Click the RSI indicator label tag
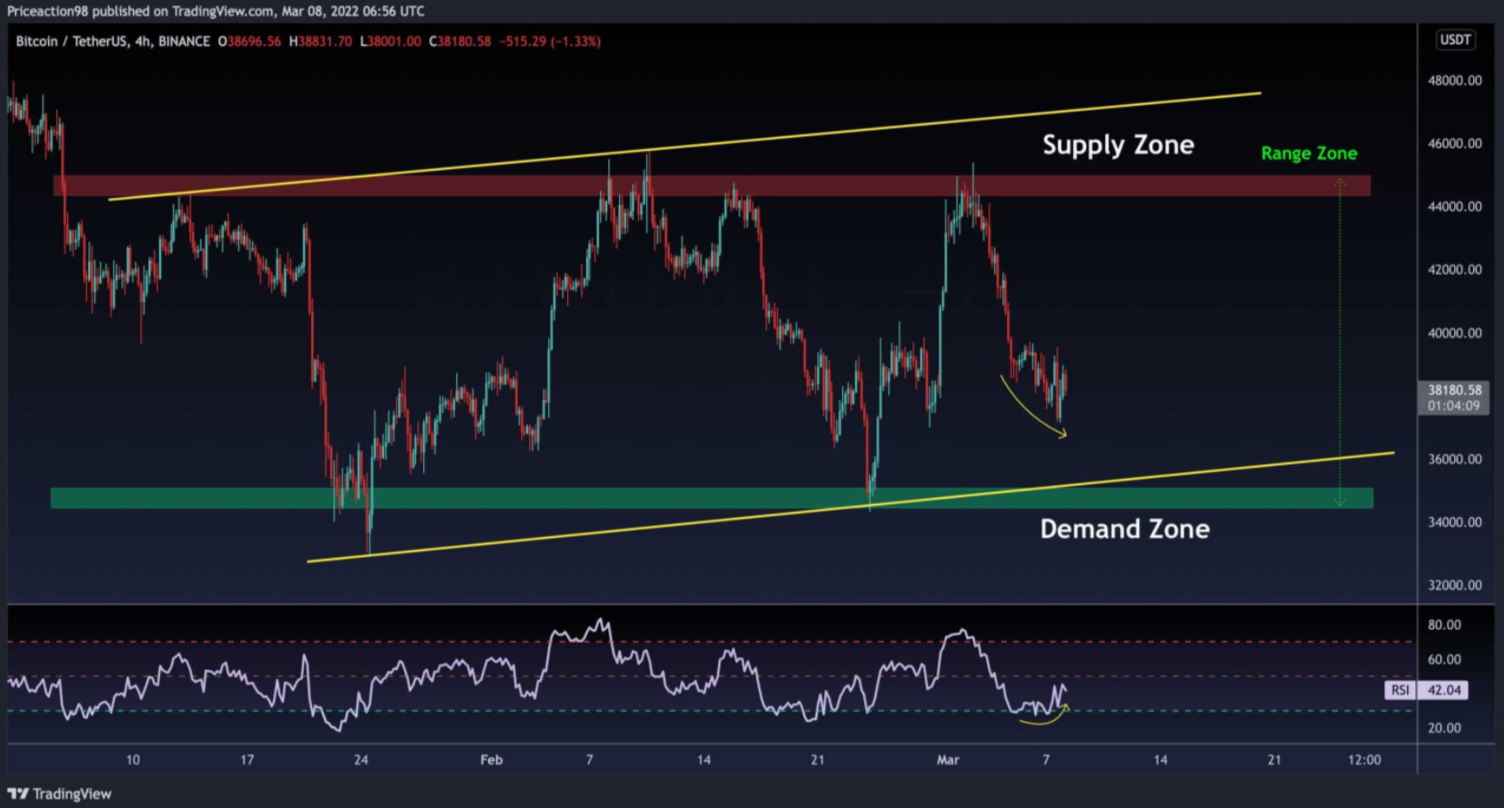Image resolution: width=1504 pixels, height=808 pixels. (x=1398, y=690)
